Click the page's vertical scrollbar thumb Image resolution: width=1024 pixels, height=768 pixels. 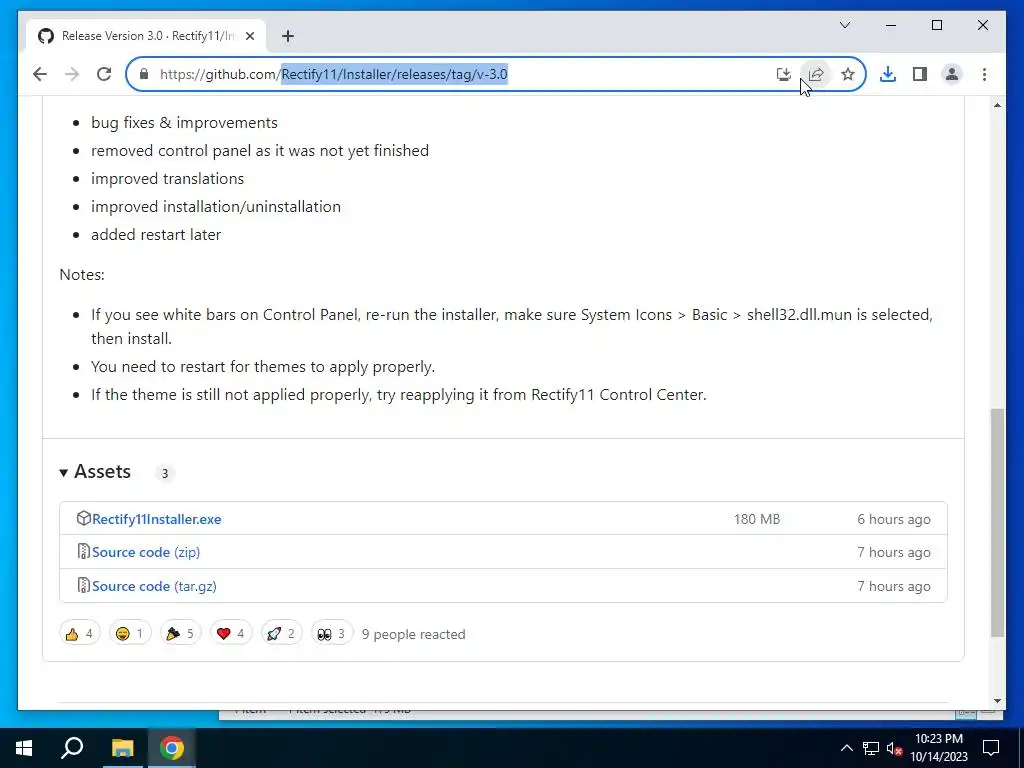click(997, 522)
